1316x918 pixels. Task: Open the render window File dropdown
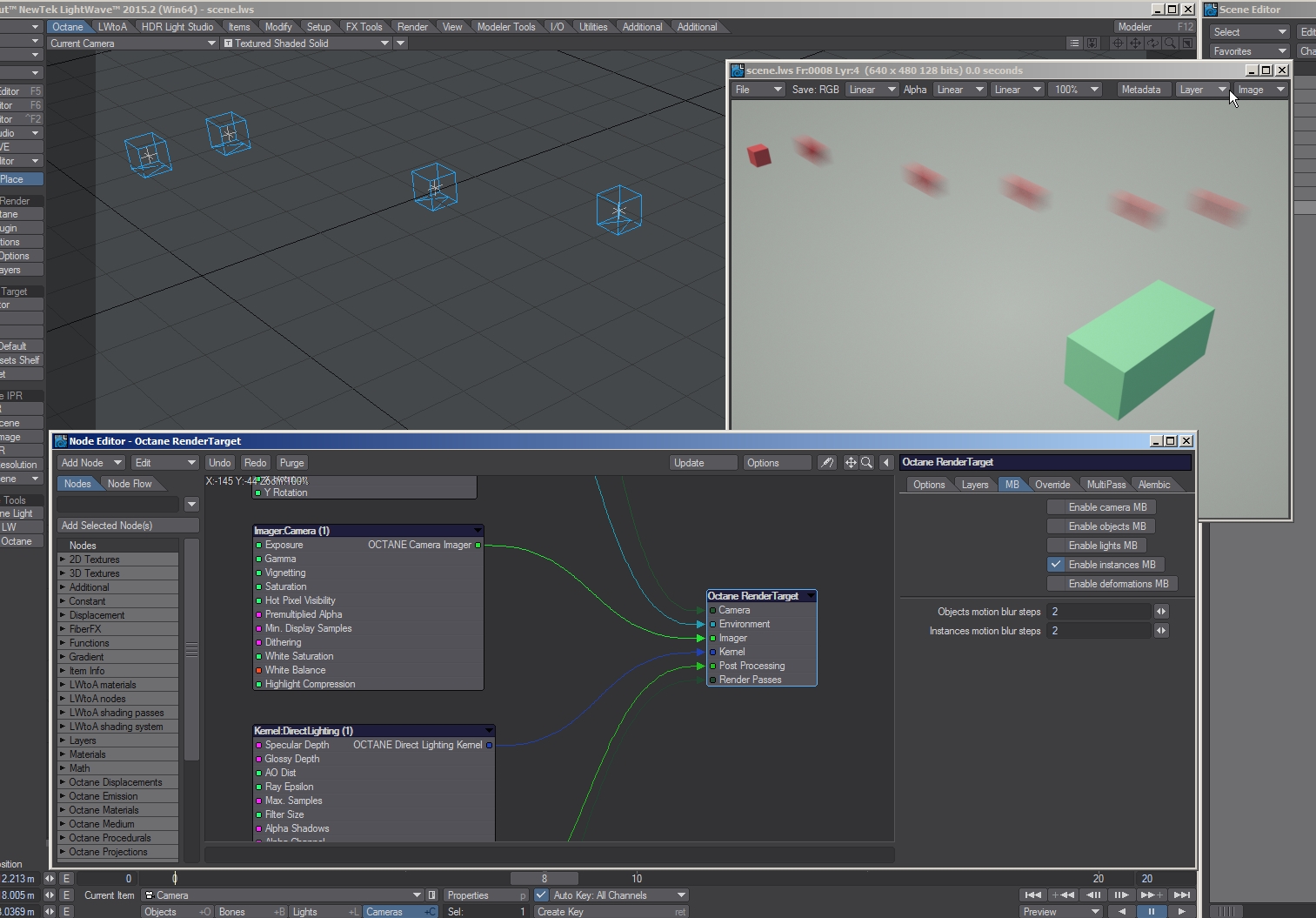click(759, 90)
